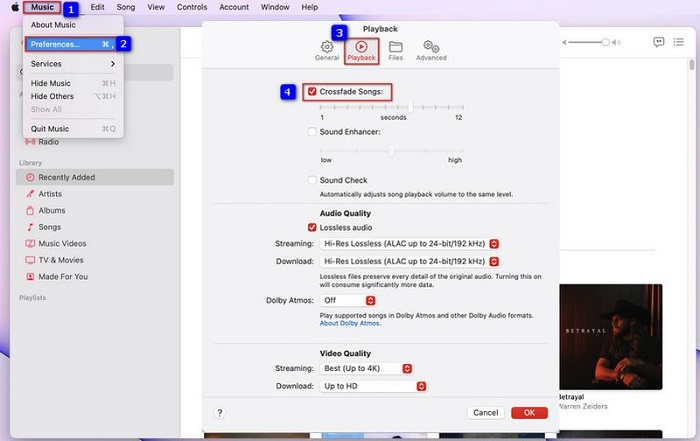Open the Advanced preferences tab

click(x=431, y=50)
